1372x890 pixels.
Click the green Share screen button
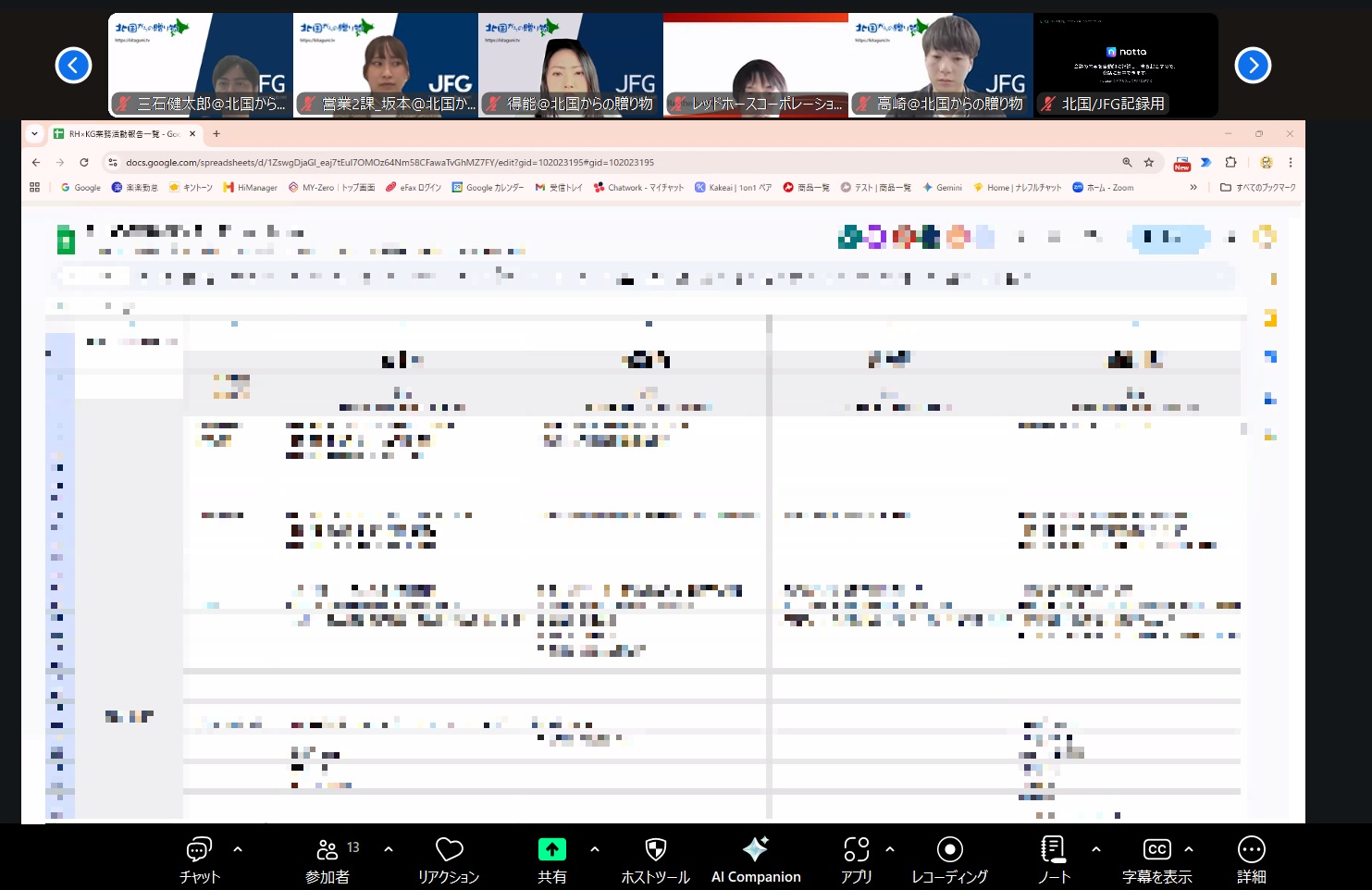click(551, 849)
